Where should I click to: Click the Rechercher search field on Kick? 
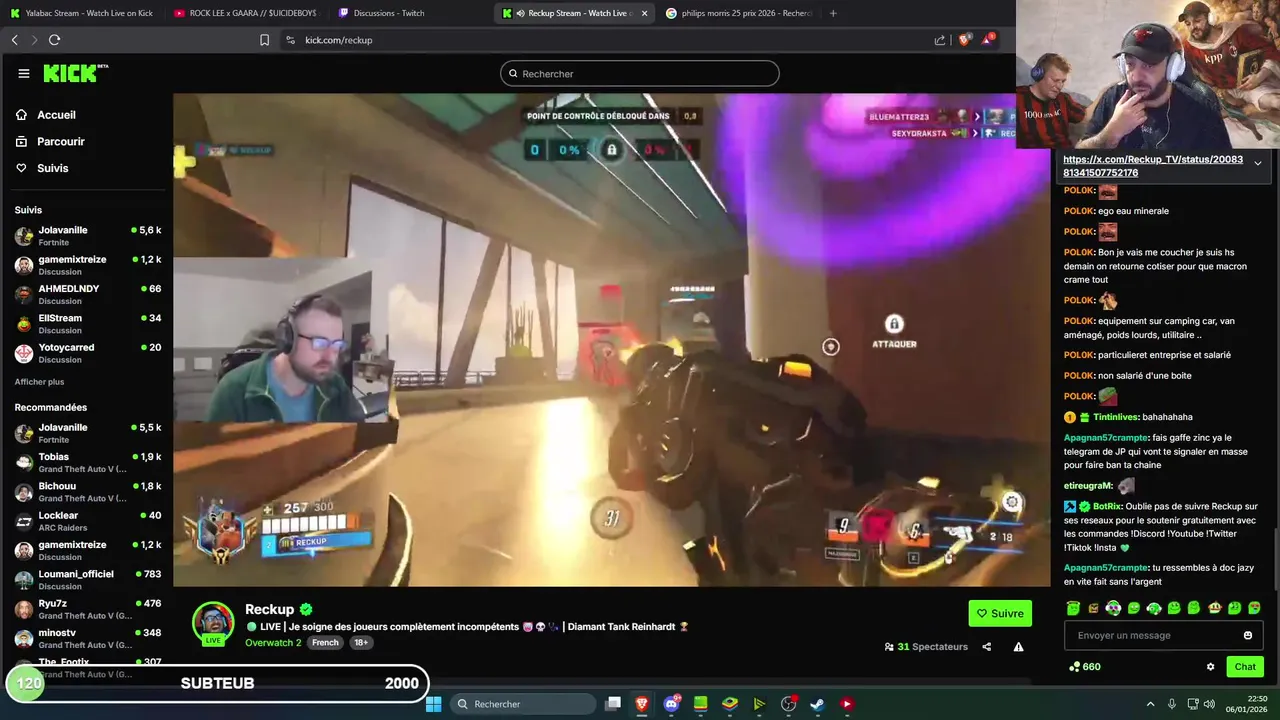[640, 74]
